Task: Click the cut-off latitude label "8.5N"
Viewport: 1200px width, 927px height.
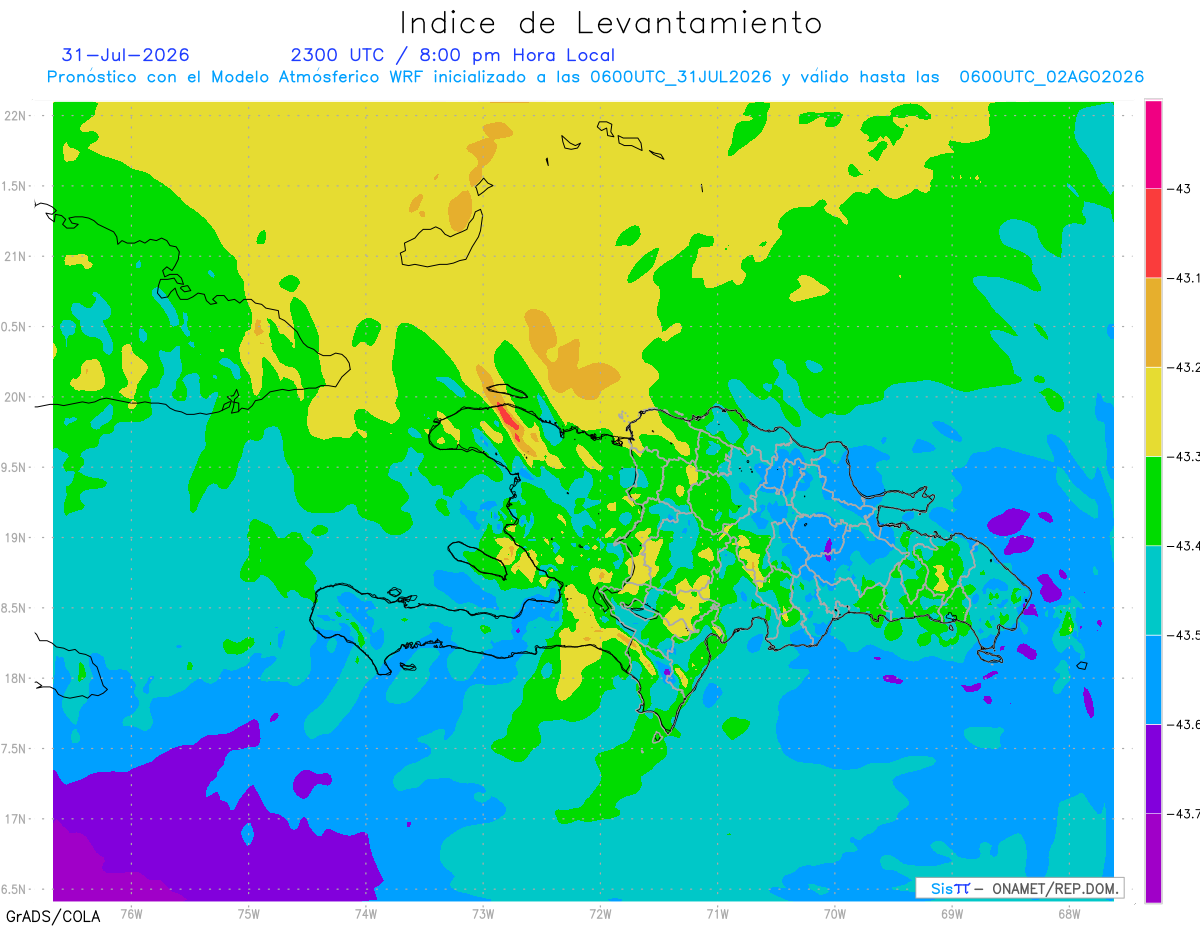Action: [15, 608]
